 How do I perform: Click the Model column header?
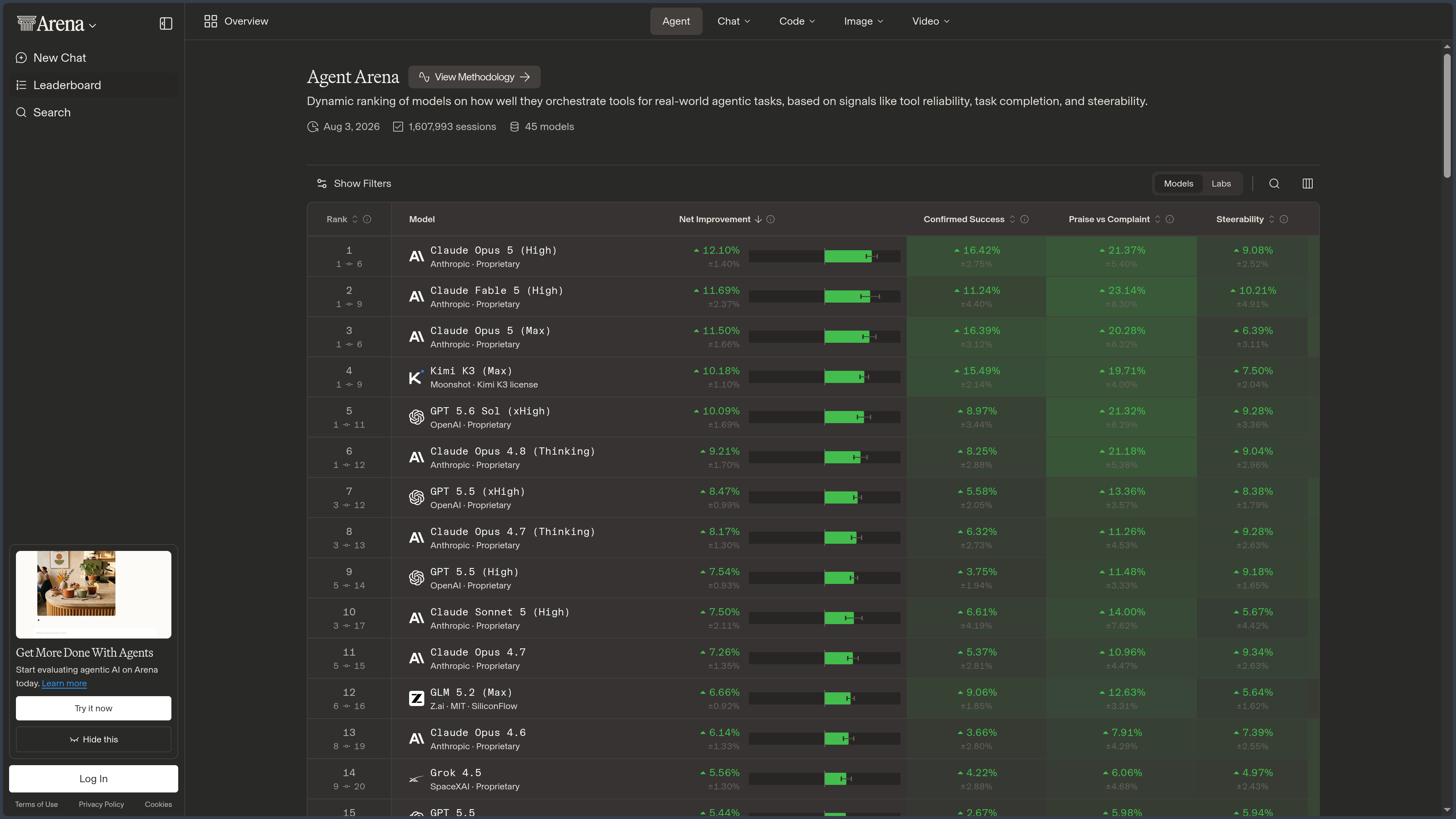pyautogui.click(x=422, y=219)
